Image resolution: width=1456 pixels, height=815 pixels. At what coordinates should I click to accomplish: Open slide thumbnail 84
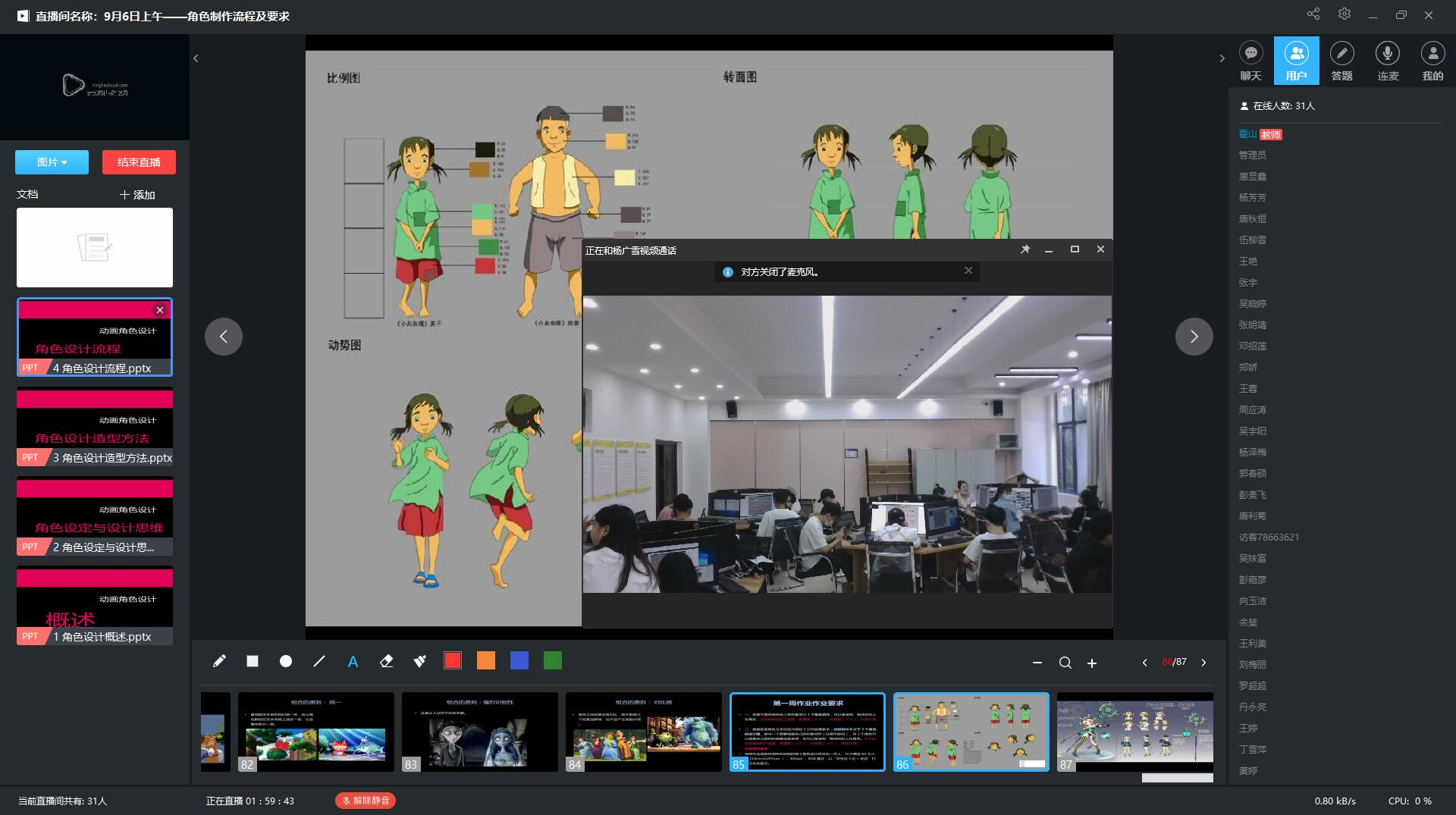(644, 732)
